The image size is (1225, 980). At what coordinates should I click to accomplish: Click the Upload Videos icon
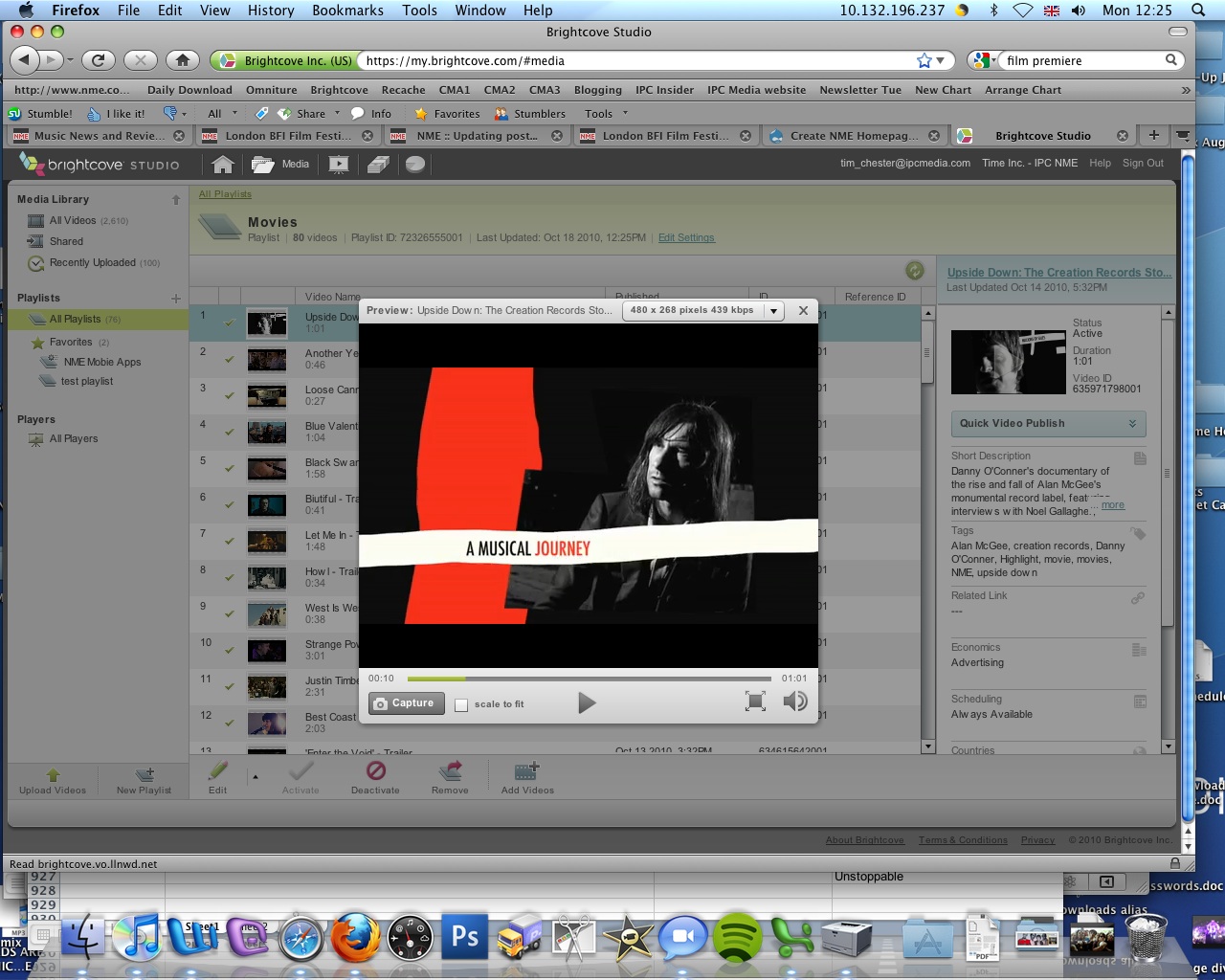pyautogui.click(x=53, y=773)
